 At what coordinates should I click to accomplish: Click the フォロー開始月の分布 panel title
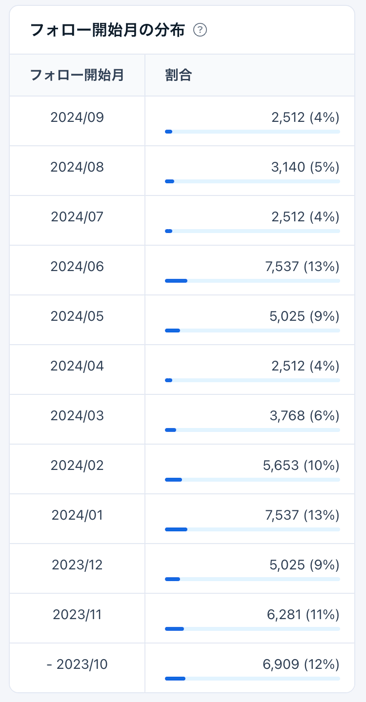point(107,30)
